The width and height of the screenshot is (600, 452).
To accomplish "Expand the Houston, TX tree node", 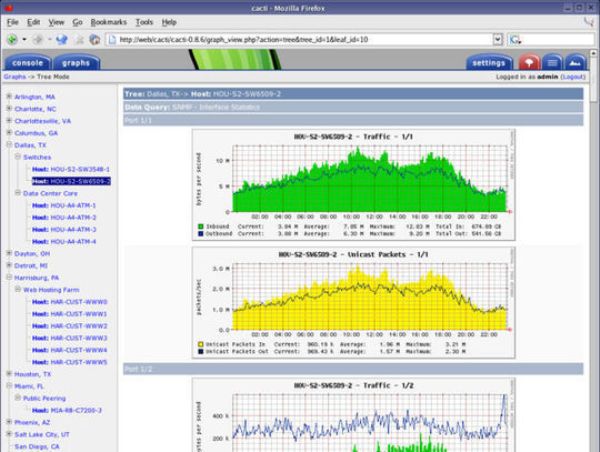I will 9,374.
